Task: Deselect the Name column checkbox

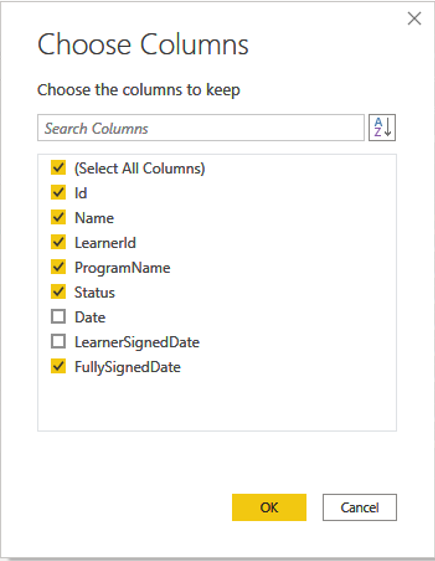Action: pyautogui.click(x=58, y=217)
